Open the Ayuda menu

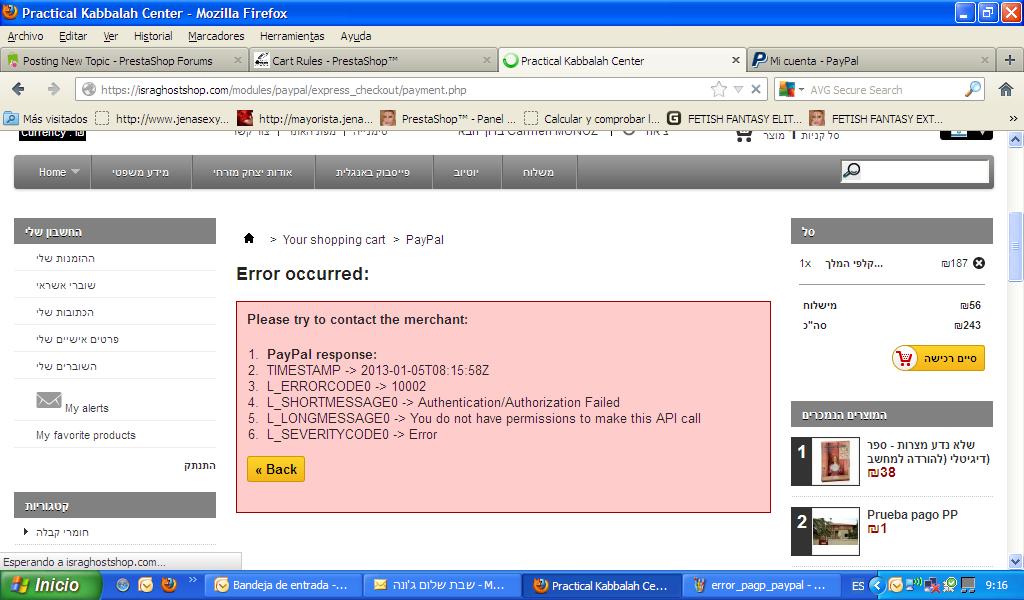coord(355,36)
